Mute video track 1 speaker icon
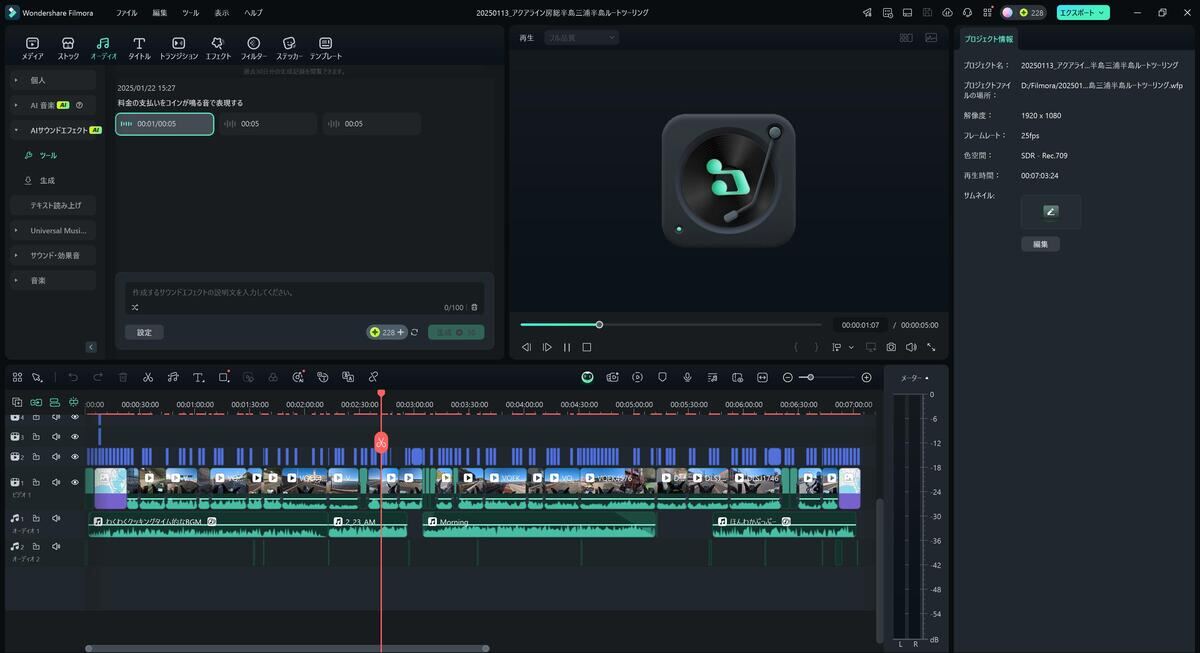 56,482
